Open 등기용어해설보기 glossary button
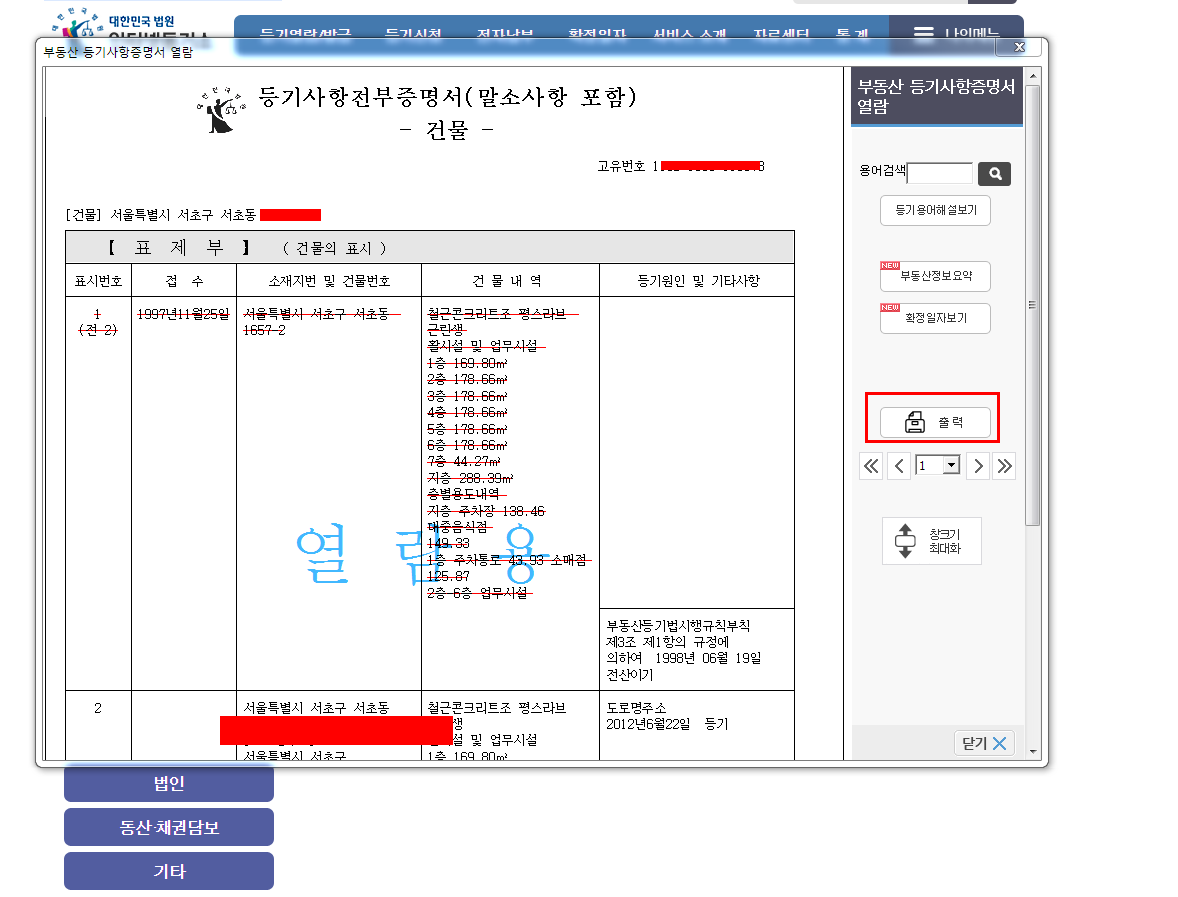Viewport: 1178px width, 897px height. (935, 210)
